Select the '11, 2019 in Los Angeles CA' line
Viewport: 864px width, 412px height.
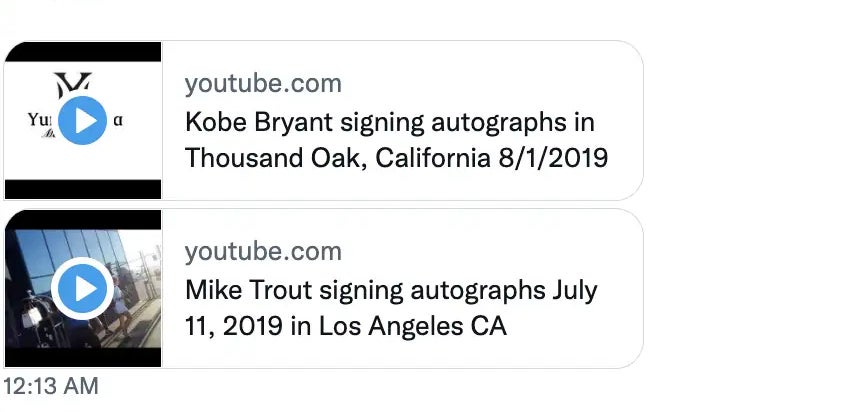pyautogui.click(x=346, y=326)
